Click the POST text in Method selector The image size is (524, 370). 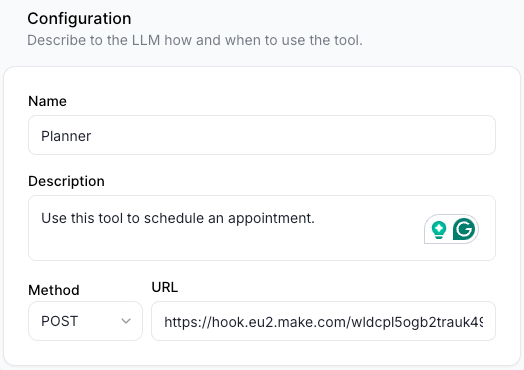click(x=59, y=321)
